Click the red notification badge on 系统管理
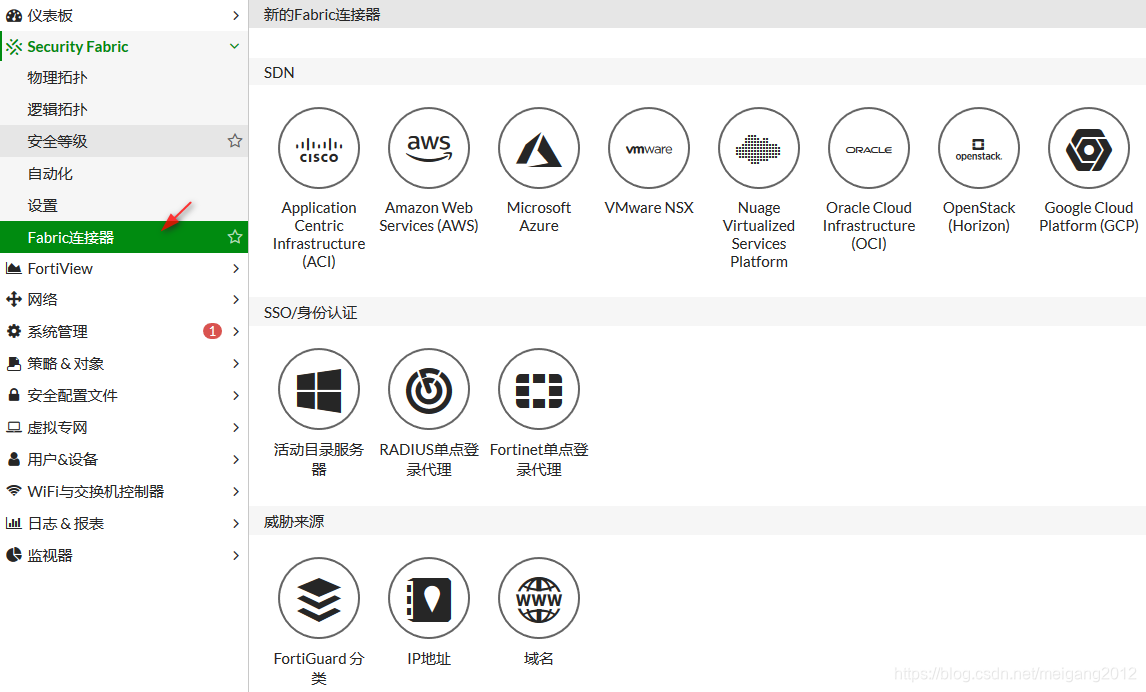Screen dimensions: 1146x692 click(212, 331)
